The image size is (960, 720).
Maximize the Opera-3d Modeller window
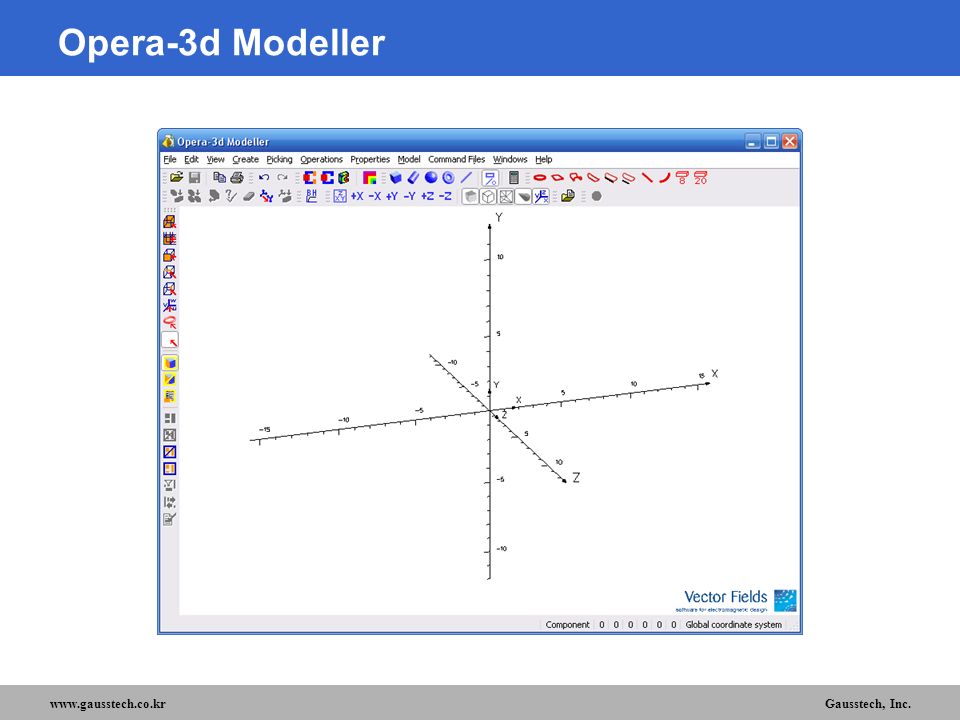click(x=771, y=141)
